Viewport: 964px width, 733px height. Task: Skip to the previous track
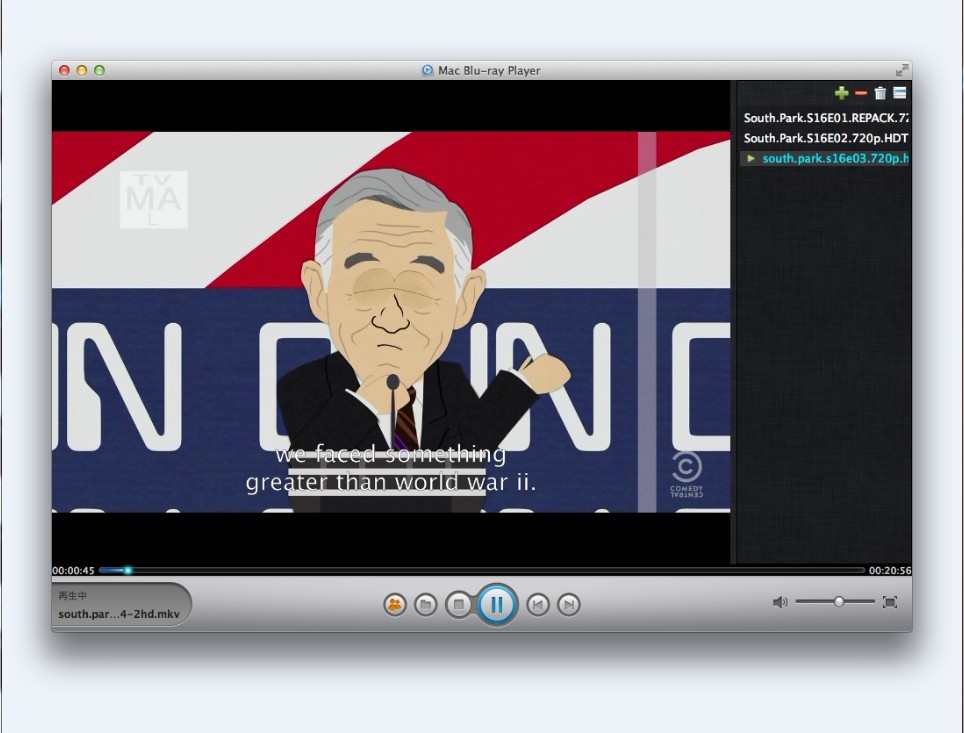click(538, 604)
